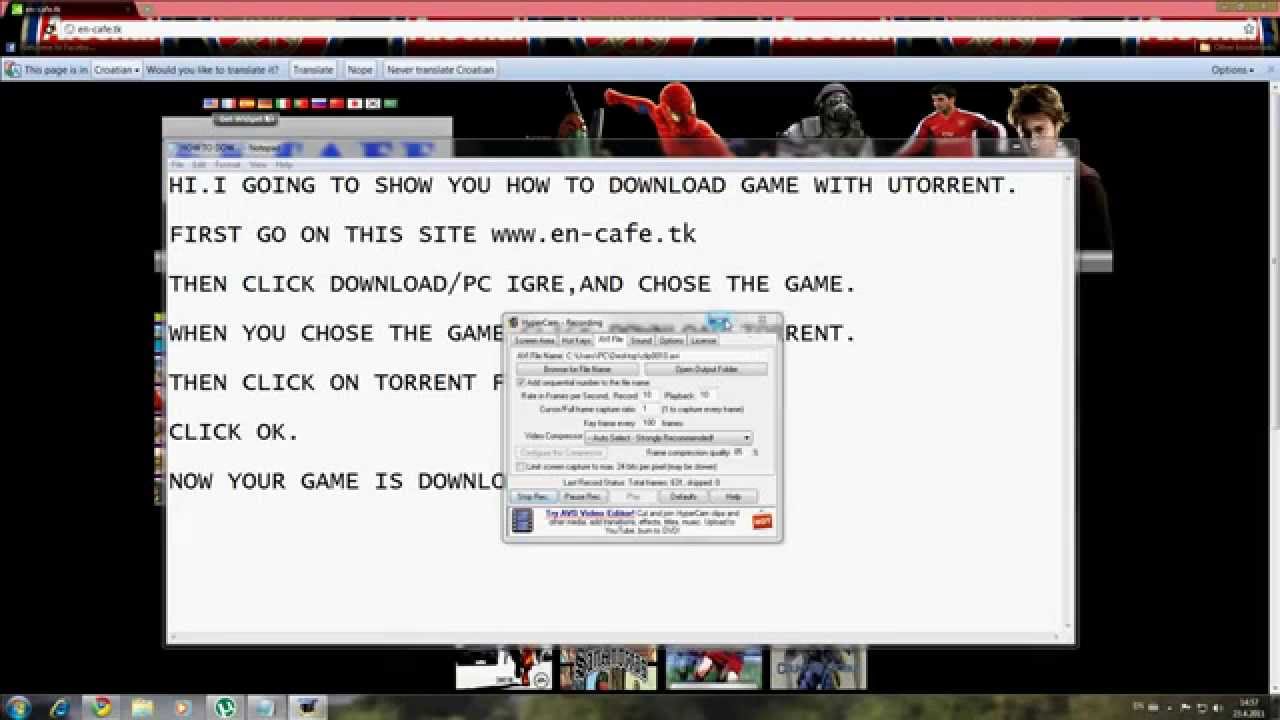
Task: Click Pause Rec. button in HyperCam
Action: 581,496
